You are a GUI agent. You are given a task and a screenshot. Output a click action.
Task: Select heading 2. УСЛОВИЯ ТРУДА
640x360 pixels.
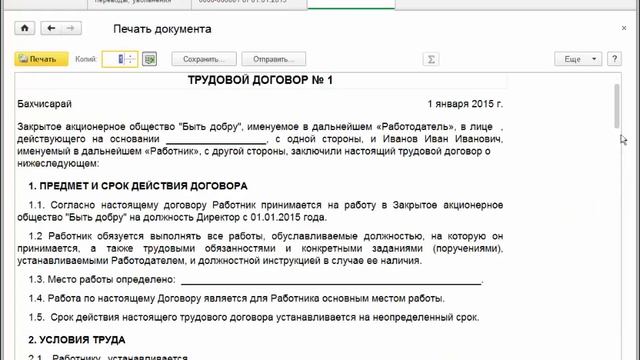[77, 340]
